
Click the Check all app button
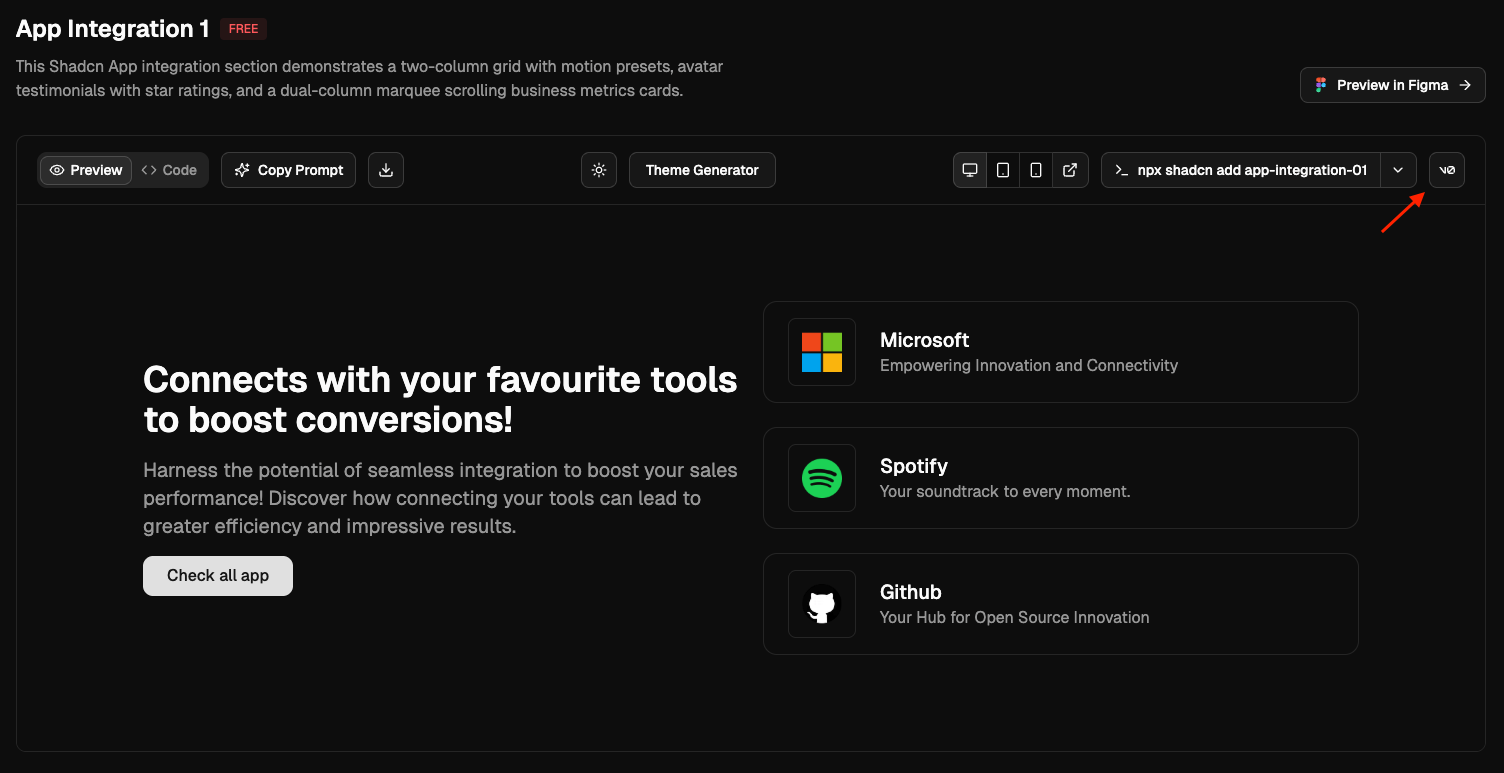(218, 576)
